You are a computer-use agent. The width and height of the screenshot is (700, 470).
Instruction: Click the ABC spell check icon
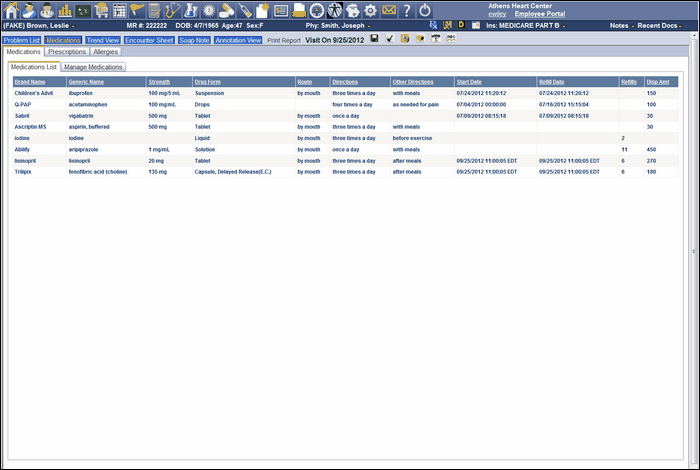tap(451, 39)
